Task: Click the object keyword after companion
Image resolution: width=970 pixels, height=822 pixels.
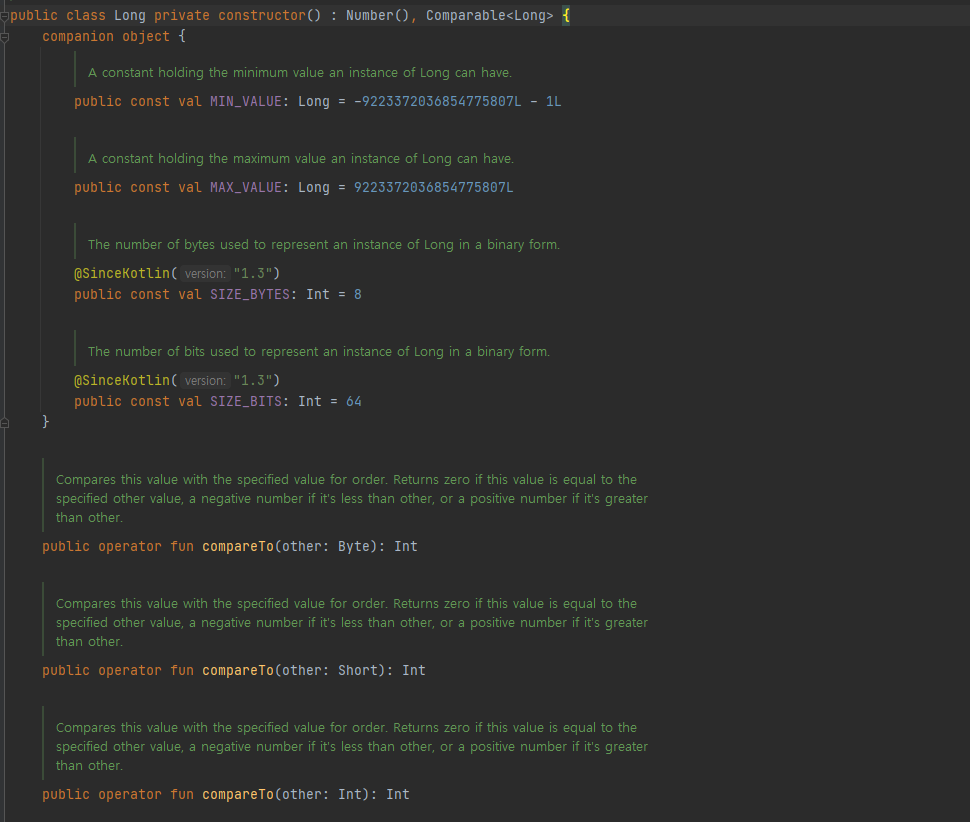Action: coord(145,36)
